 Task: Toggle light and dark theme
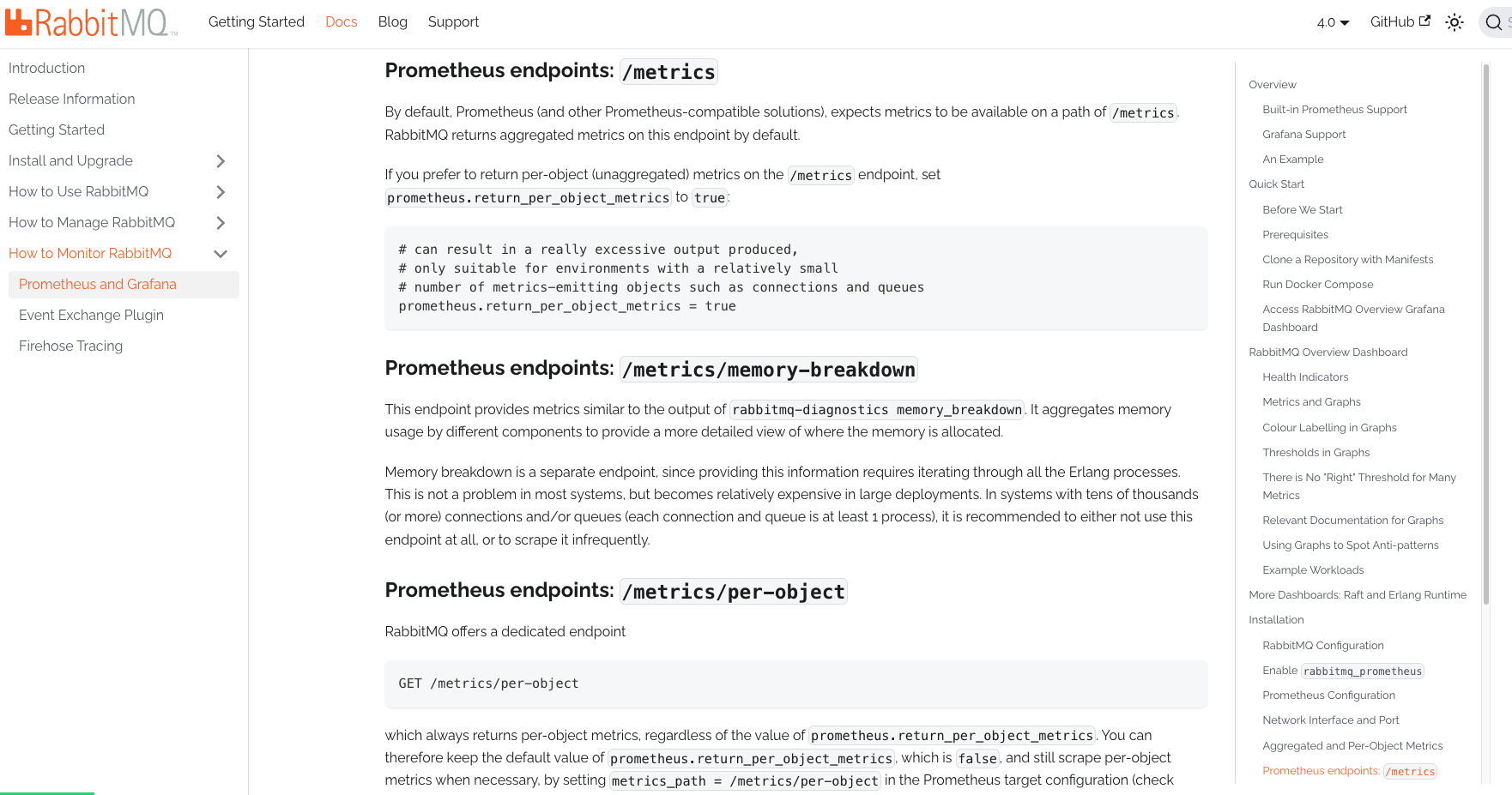(x=1454, y=22)
